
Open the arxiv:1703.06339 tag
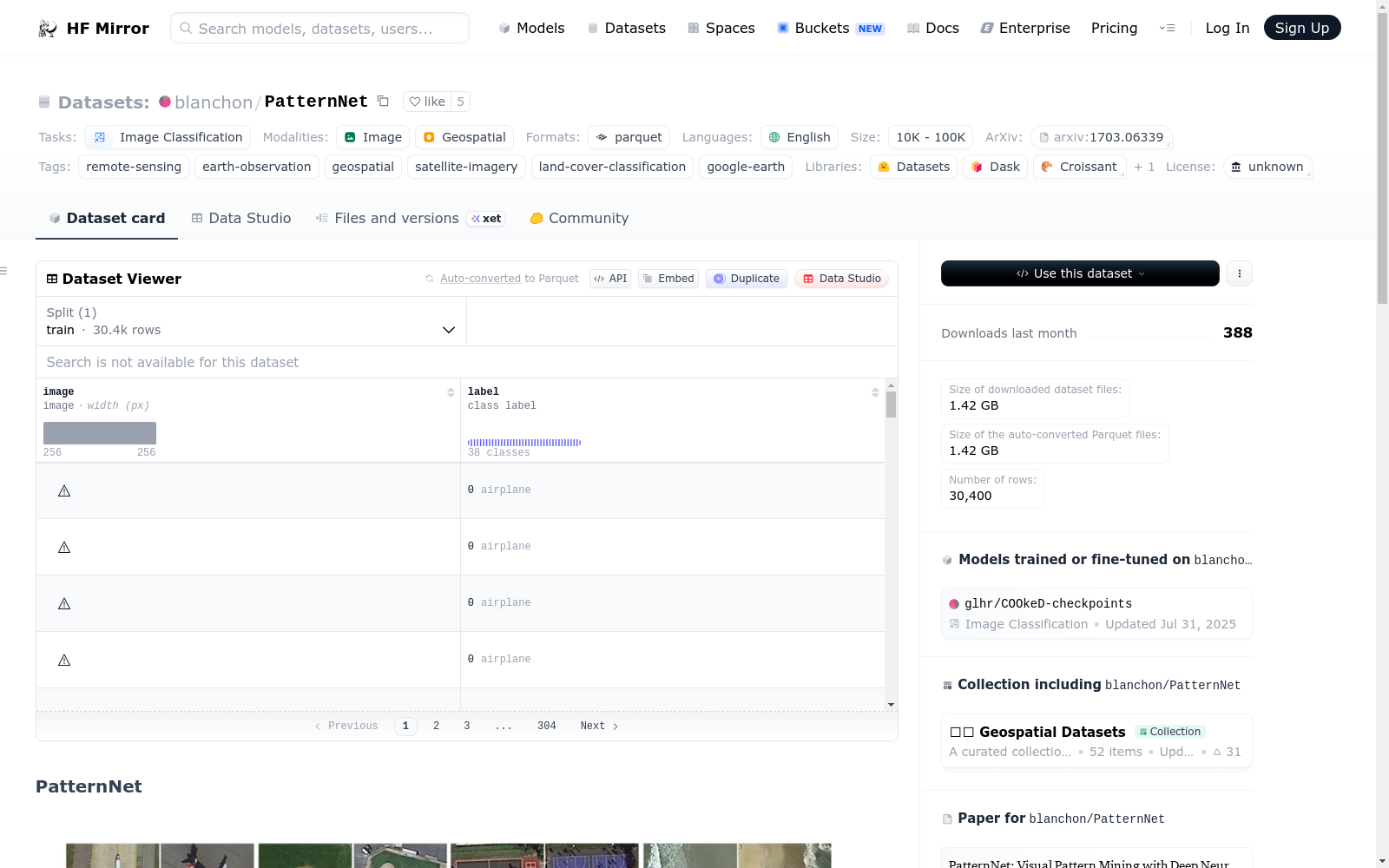click(1102, 137)
